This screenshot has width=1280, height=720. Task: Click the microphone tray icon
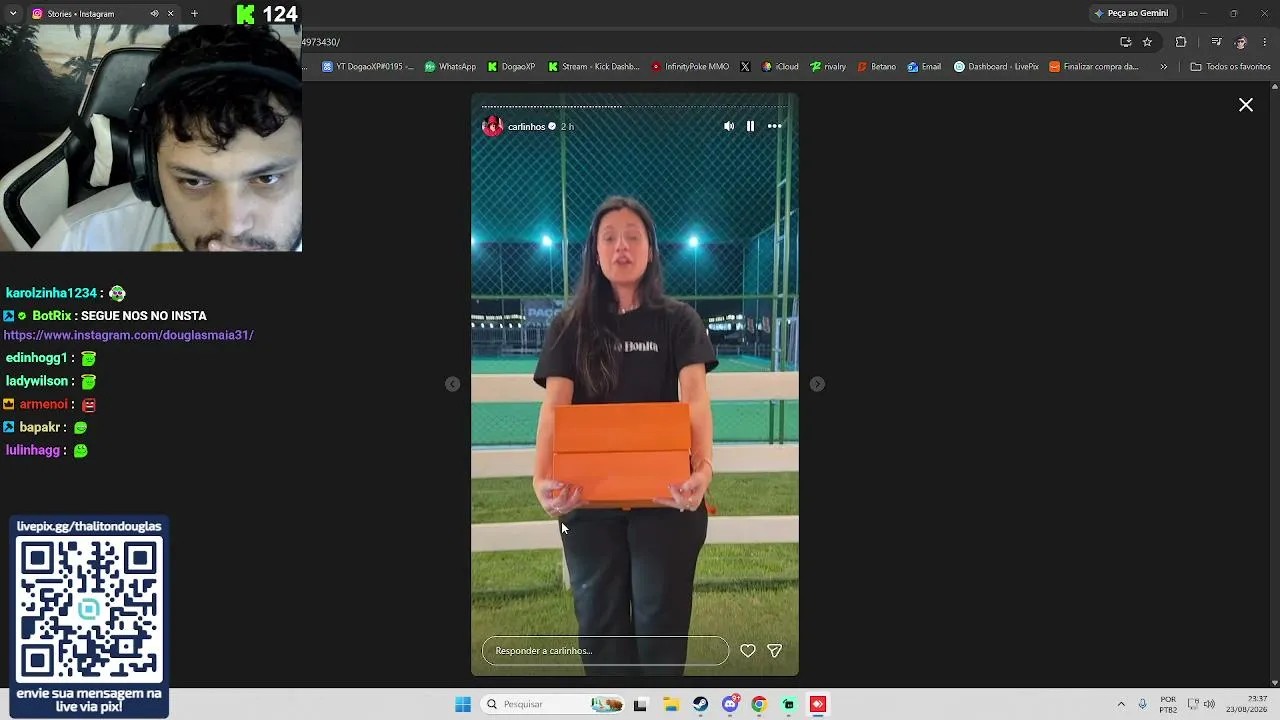pyautogui.click(x=1143, y=704)
